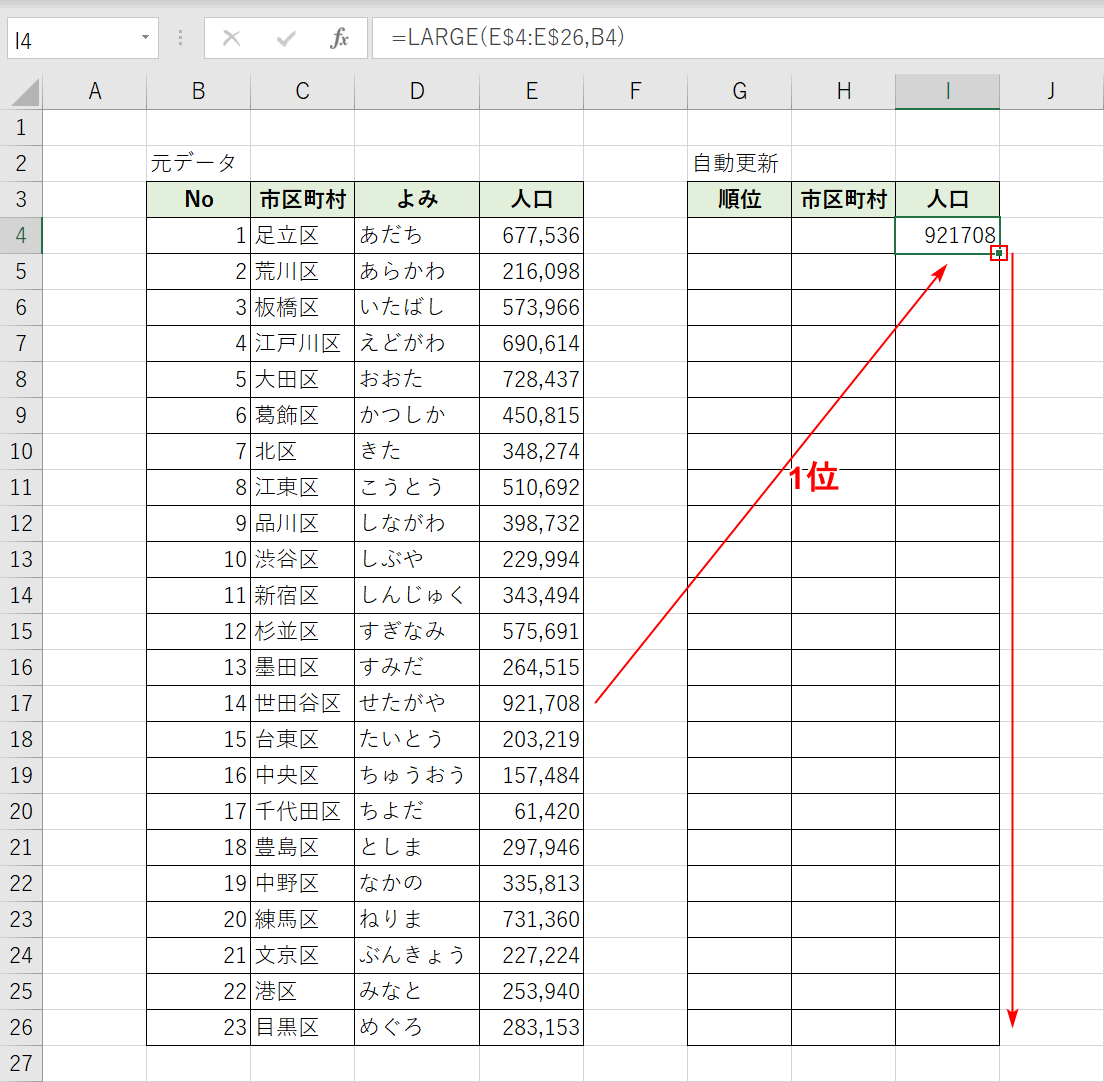This screenshot has height=1082, width=1104.
Task: Click the 'No' header cell
Action: coord(199,199)
